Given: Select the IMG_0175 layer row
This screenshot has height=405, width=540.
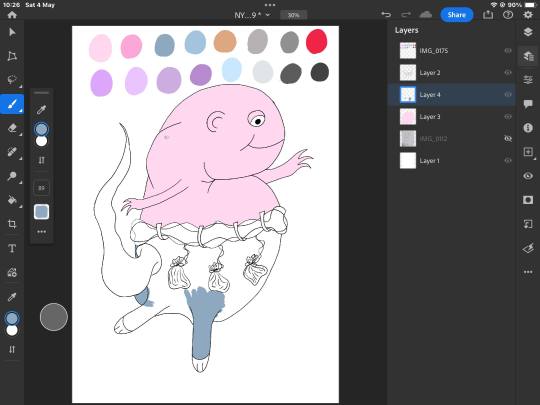Looking at the screenshot, I should coord(451,51).
